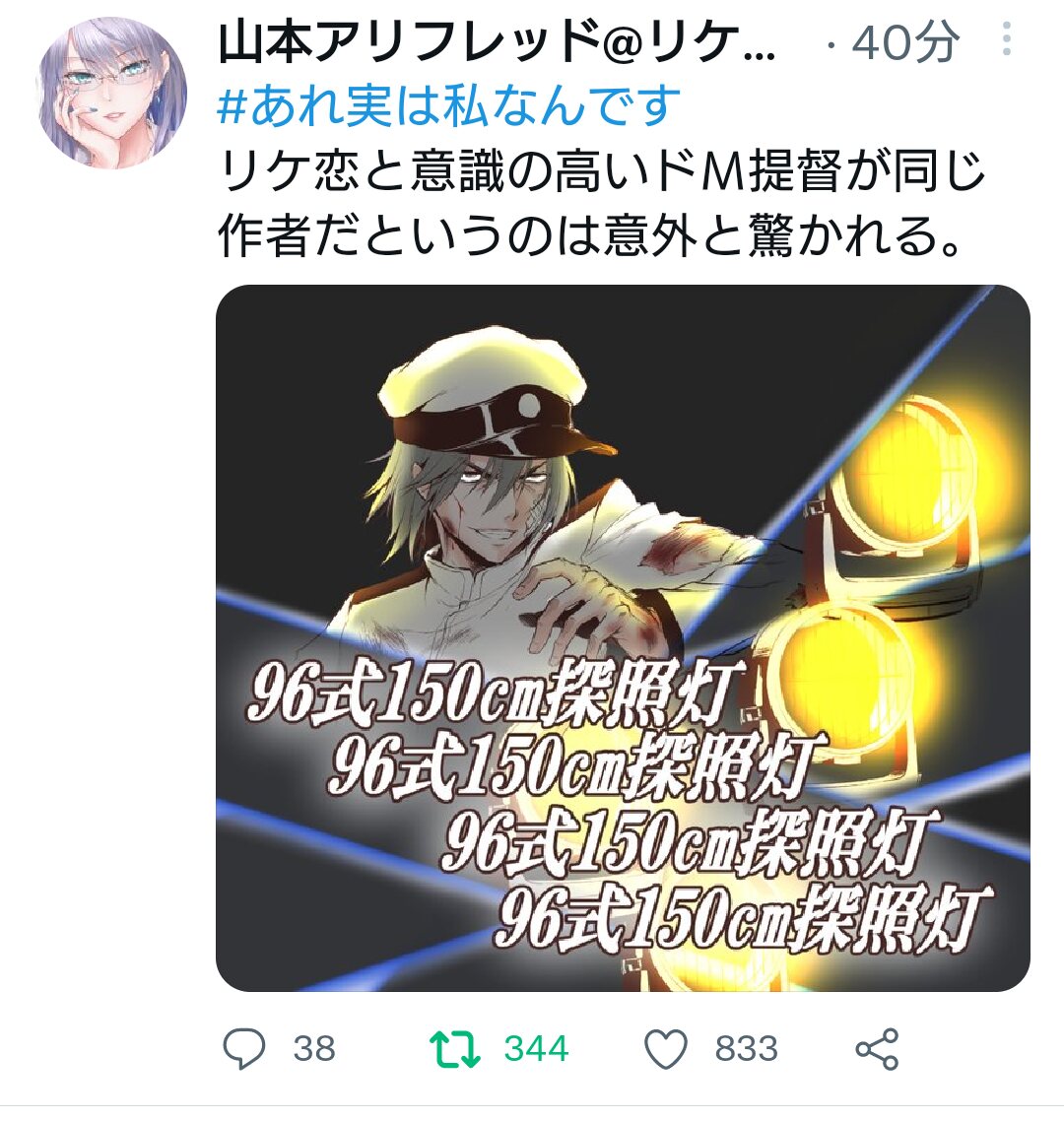Open the share icon below the tweet

point(877,1049)
